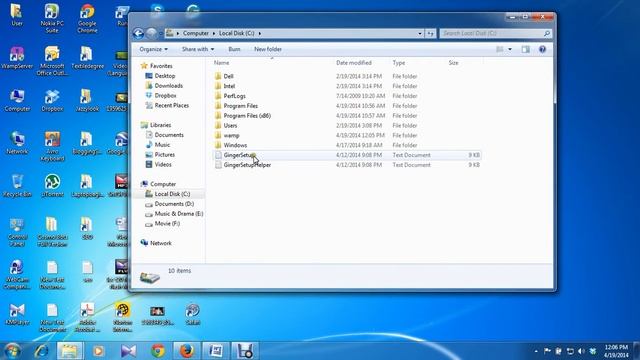The height and width of the screenshot is (360, 640).
Task: Click the Windows Start button
Action: click(x=12, y=351)
